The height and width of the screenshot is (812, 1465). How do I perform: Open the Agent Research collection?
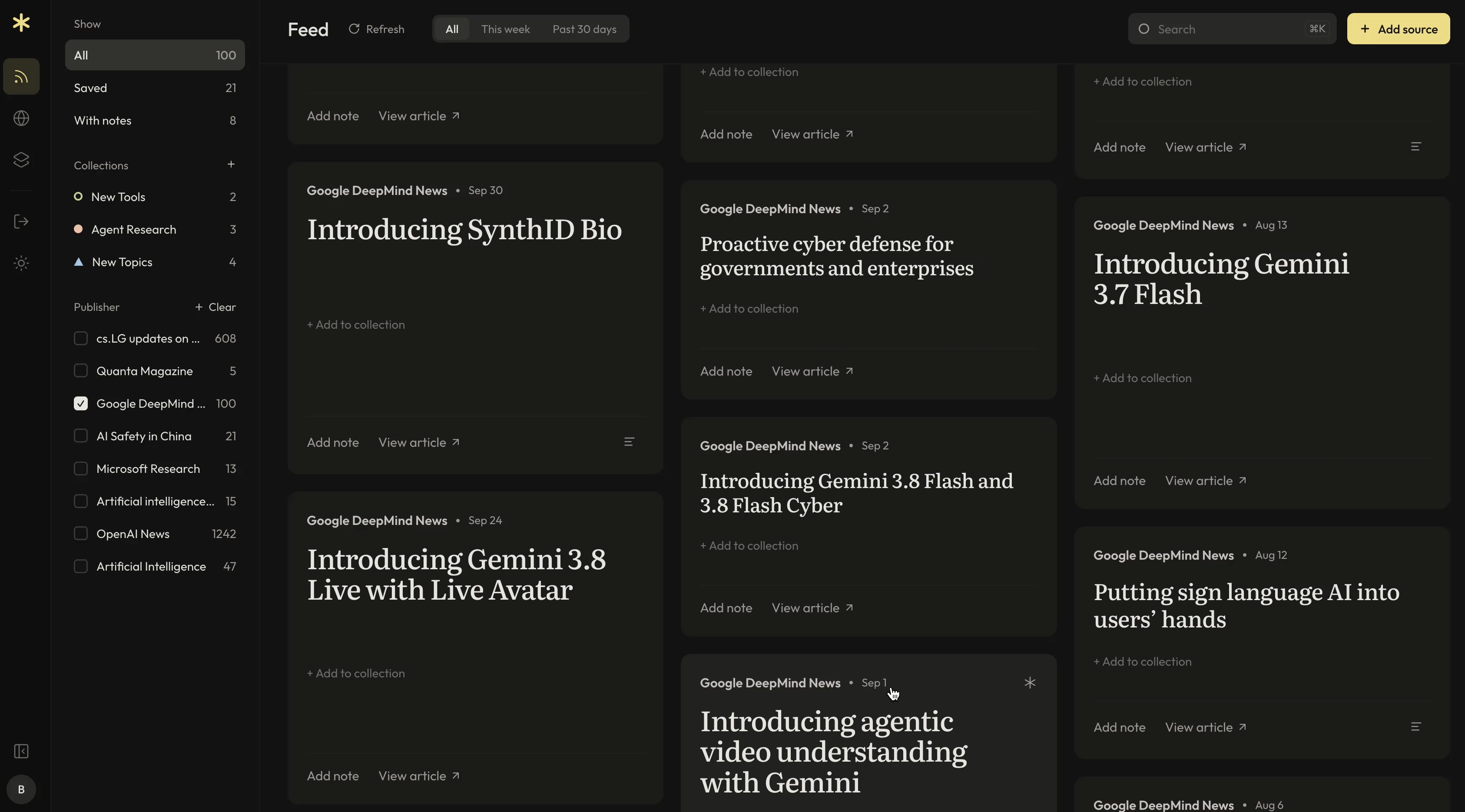(x=155, y=230)
